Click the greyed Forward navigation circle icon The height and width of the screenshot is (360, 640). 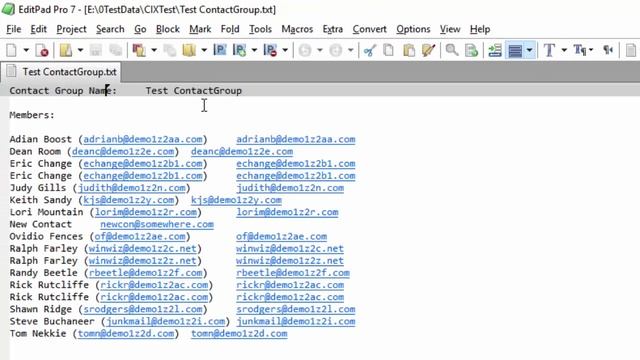(x=336, y=51)
